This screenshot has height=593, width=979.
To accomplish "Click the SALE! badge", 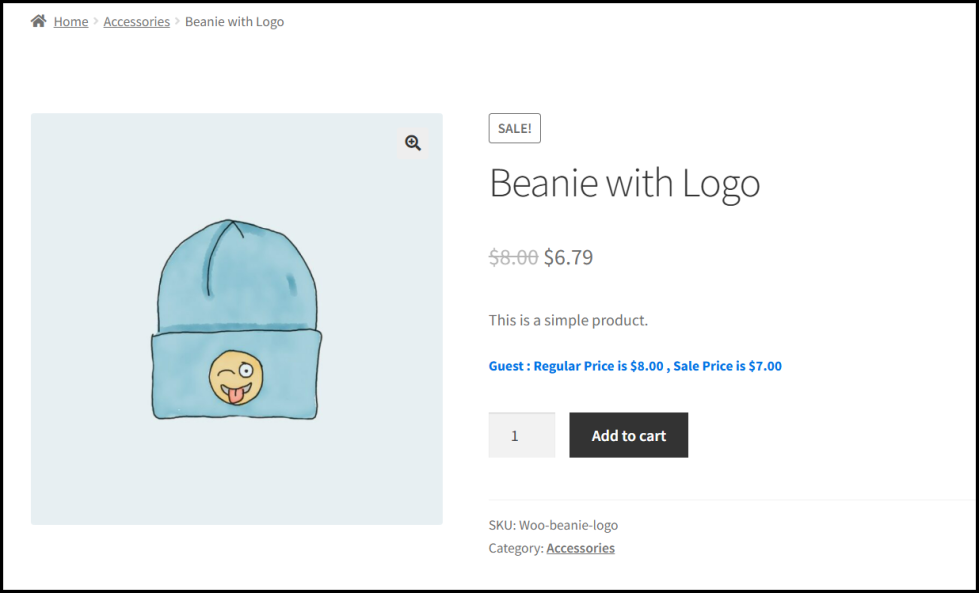I will click(x=514, y=128).
